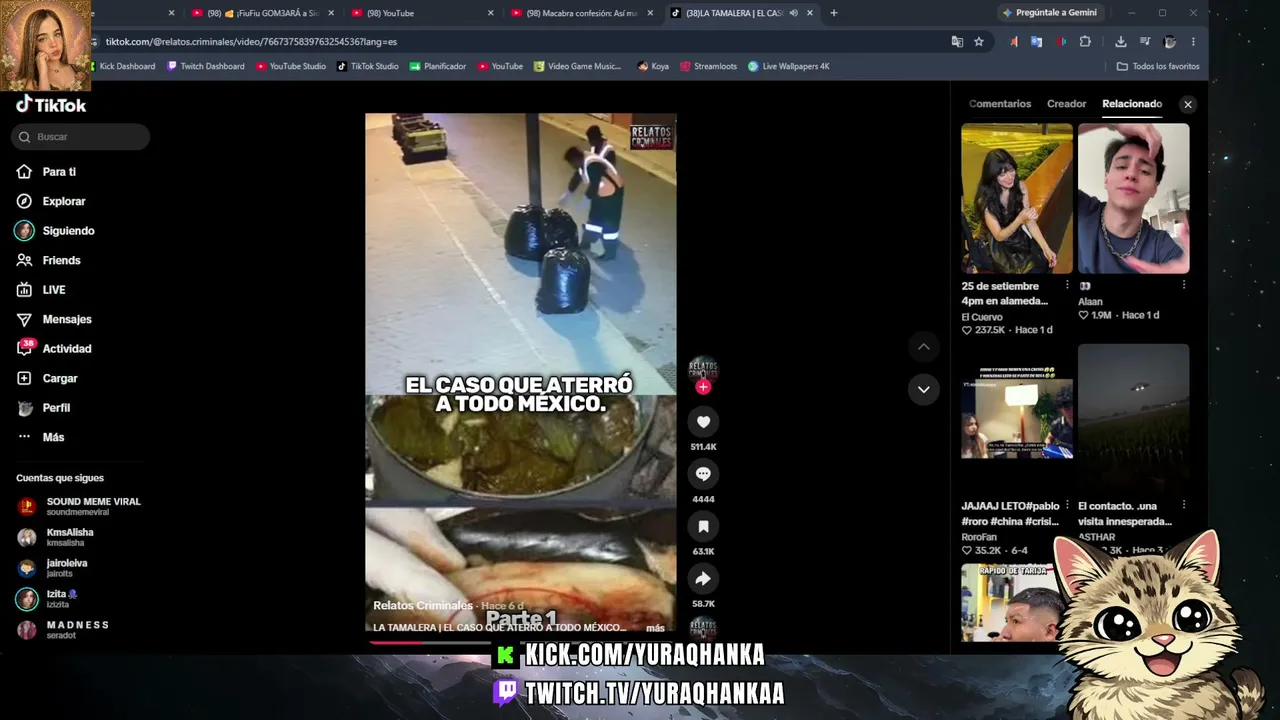1280x720 pixels.
Task: Open a new browser tab
Action: point(834,13)
